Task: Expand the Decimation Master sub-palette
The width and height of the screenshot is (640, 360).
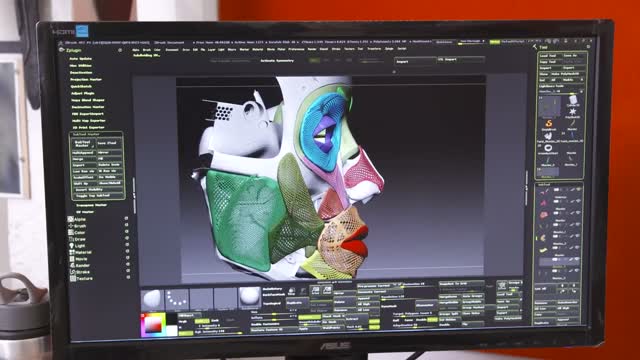Action: tap(87, 107)
